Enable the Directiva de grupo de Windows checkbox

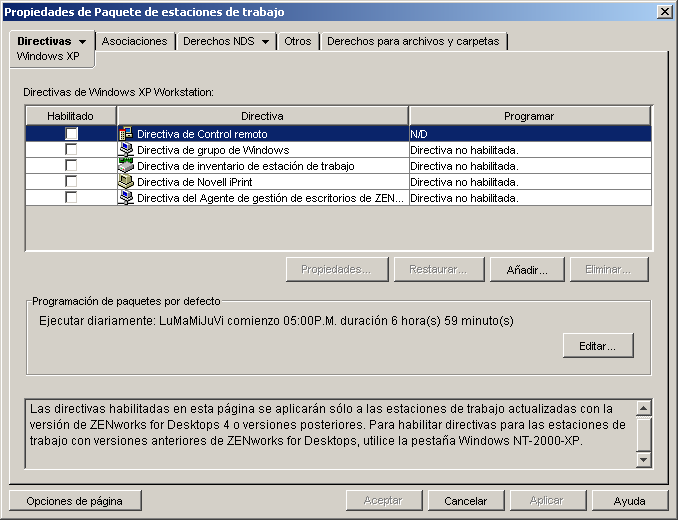[71, 150]
